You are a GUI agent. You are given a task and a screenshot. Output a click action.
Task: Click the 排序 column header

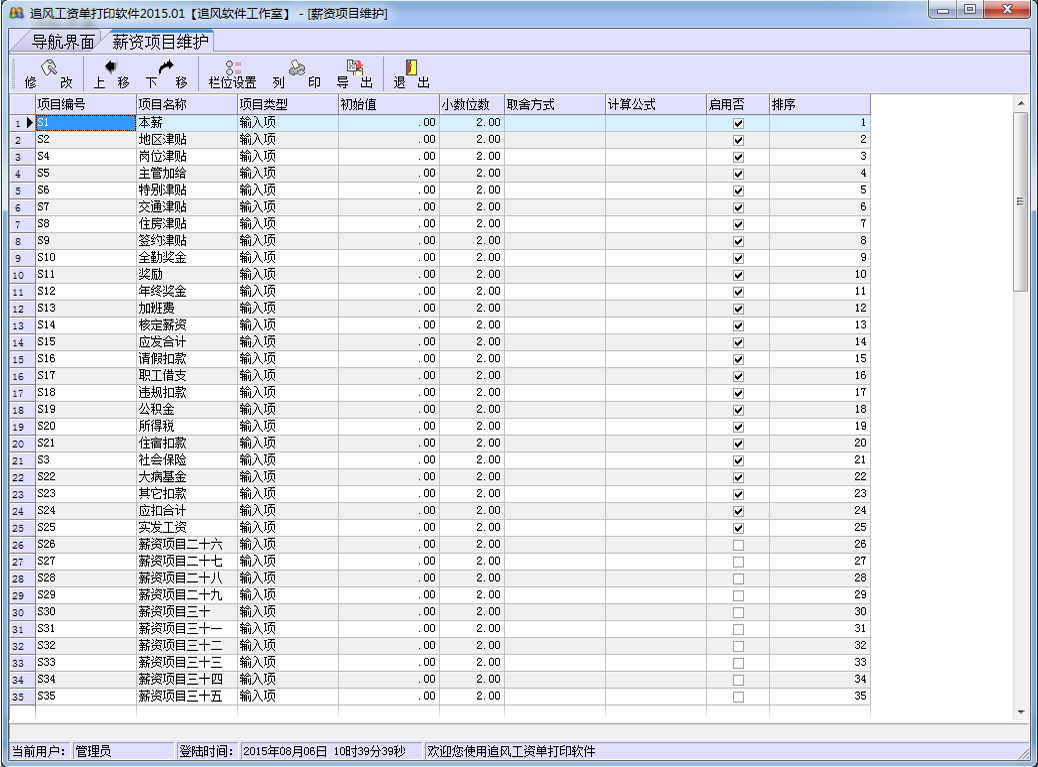[819, 104]
